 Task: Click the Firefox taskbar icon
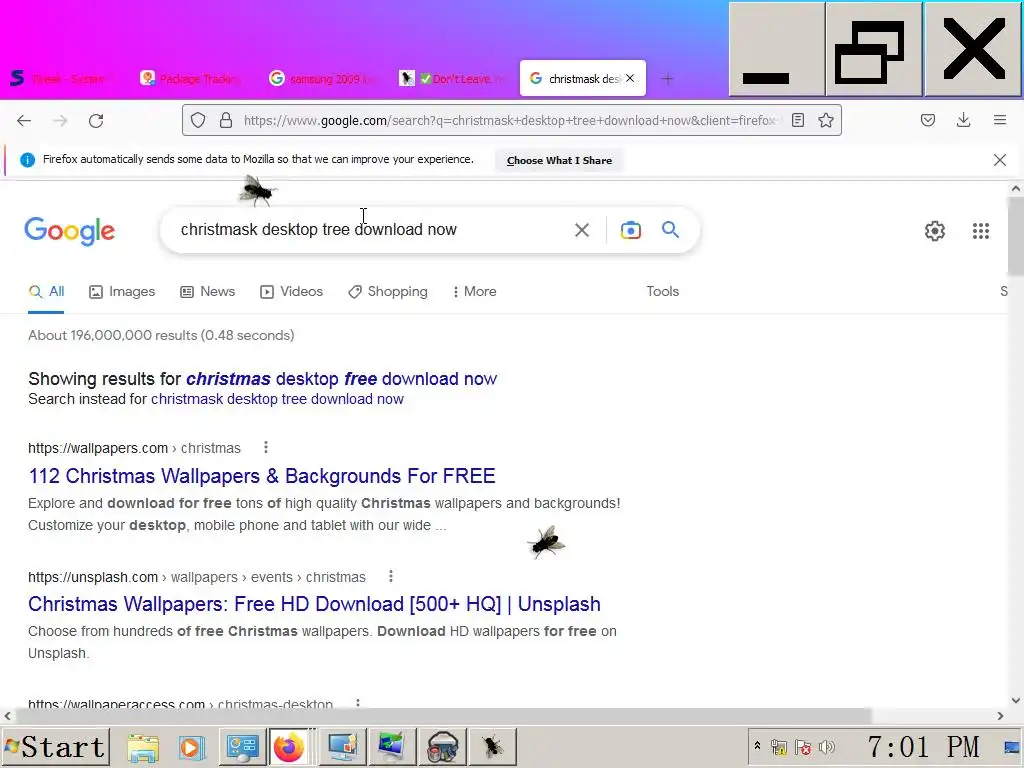[x=289, y=747]
